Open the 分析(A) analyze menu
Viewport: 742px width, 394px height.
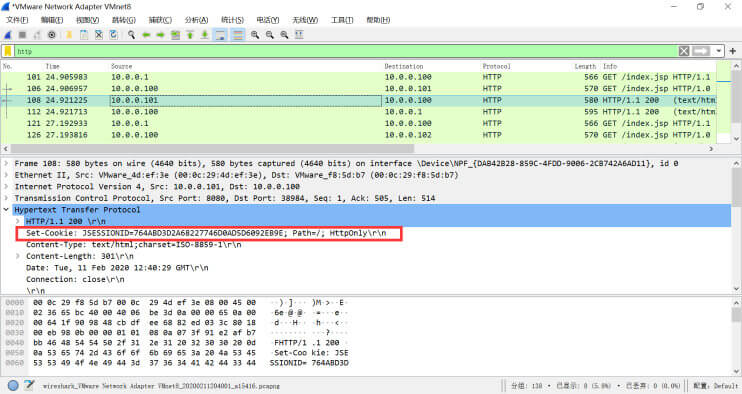point(196,20)
